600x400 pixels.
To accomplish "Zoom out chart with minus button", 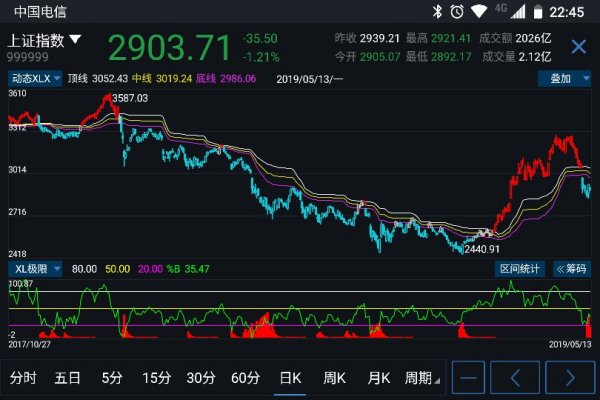I will point(468,377).
